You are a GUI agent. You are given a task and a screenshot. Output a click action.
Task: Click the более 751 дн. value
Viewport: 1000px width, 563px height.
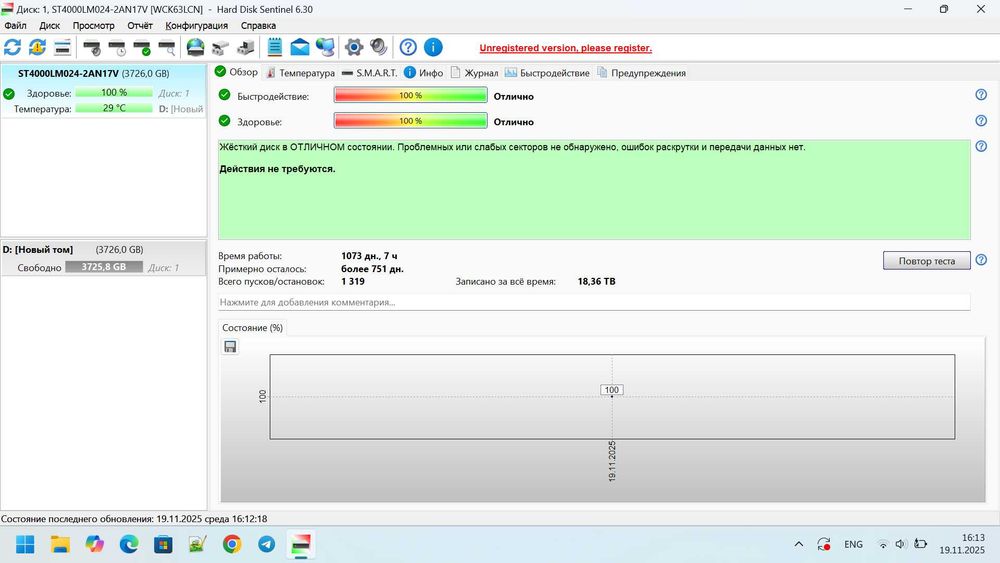tap(372, 268)
